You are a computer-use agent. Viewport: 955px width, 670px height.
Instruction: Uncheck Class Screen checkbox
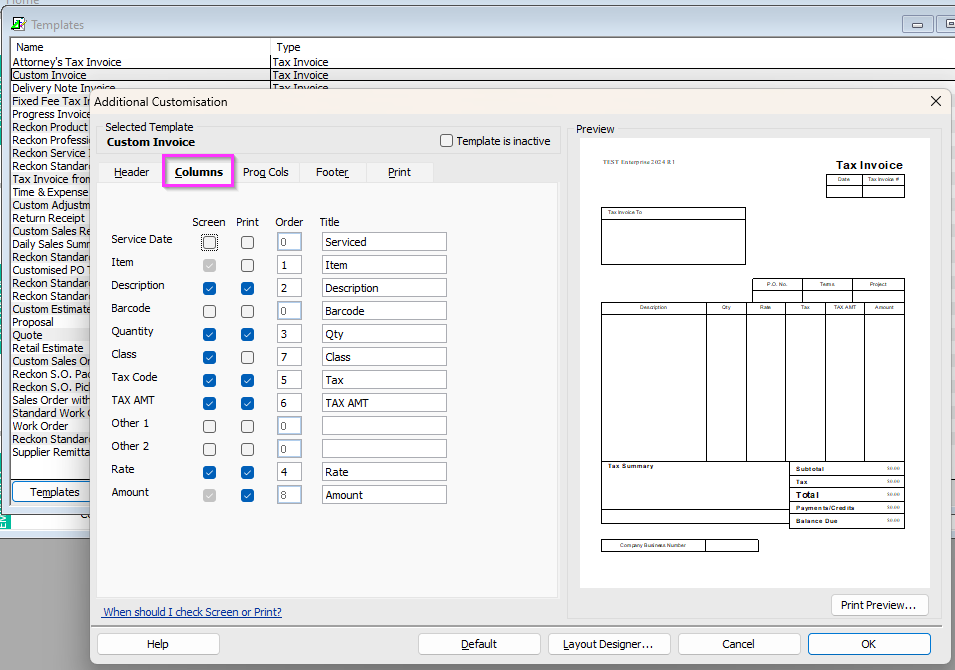pos(210,358)
